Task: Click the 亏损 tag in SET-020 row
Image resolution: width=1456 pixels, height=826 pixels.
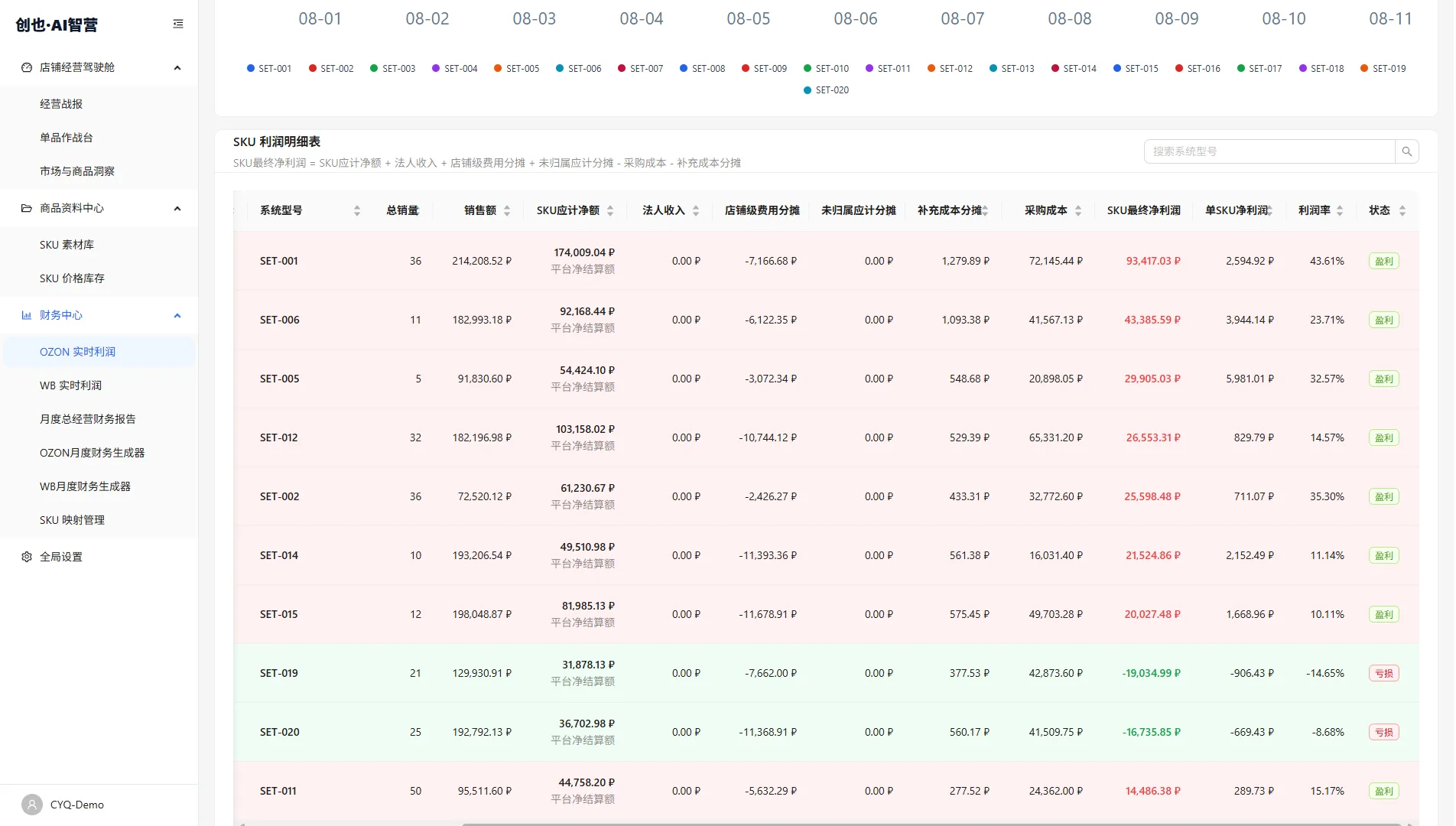Action: click(1384, 732)
